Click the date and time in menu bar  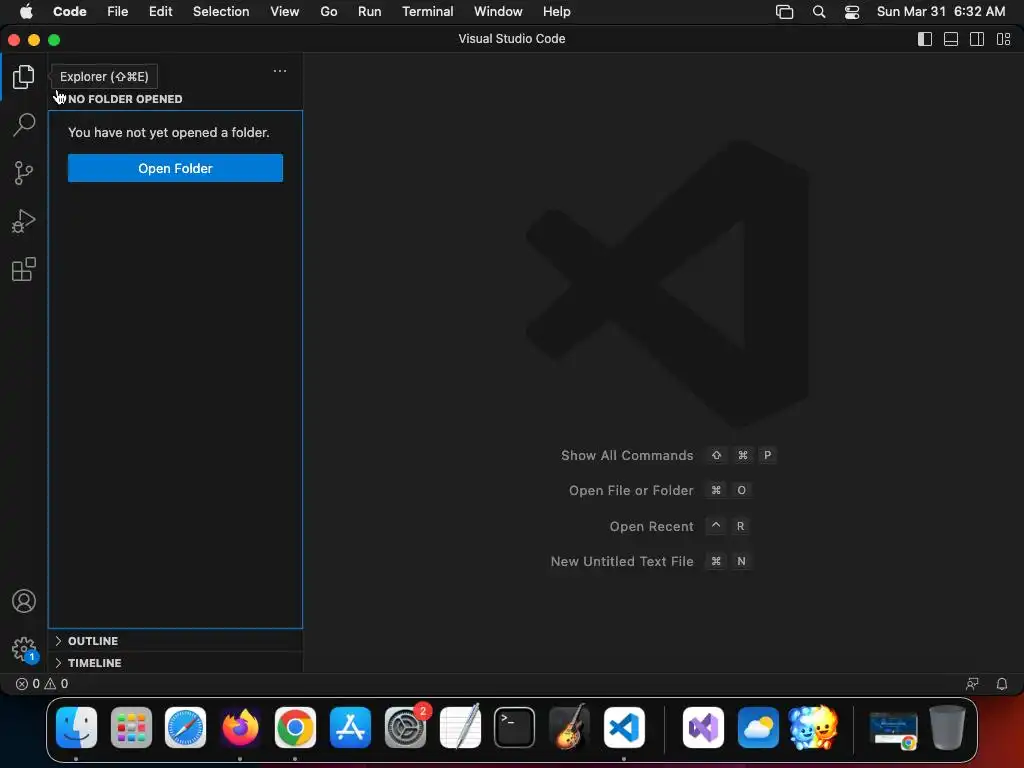940,12
